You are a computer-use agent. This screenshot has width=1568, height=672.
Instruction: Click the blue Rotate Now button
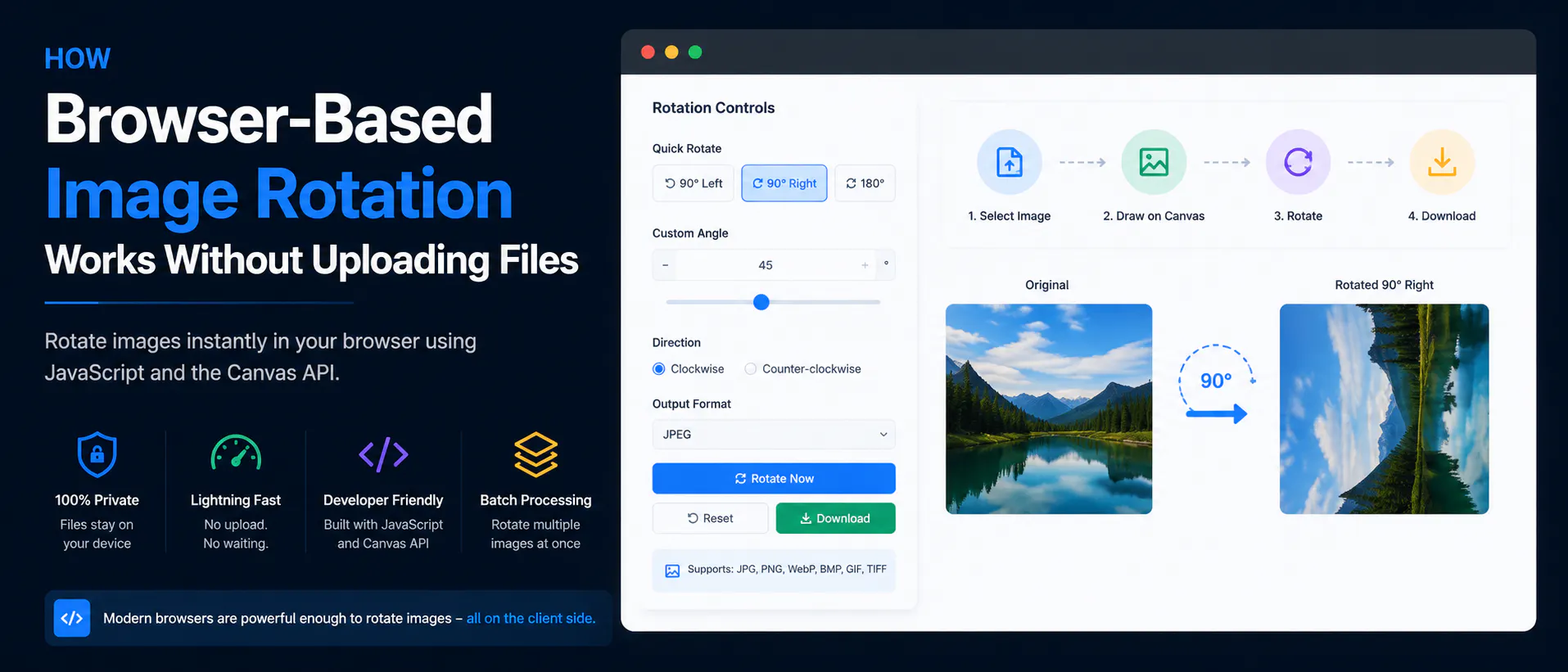pyautogui.click(x=774, y=479)
